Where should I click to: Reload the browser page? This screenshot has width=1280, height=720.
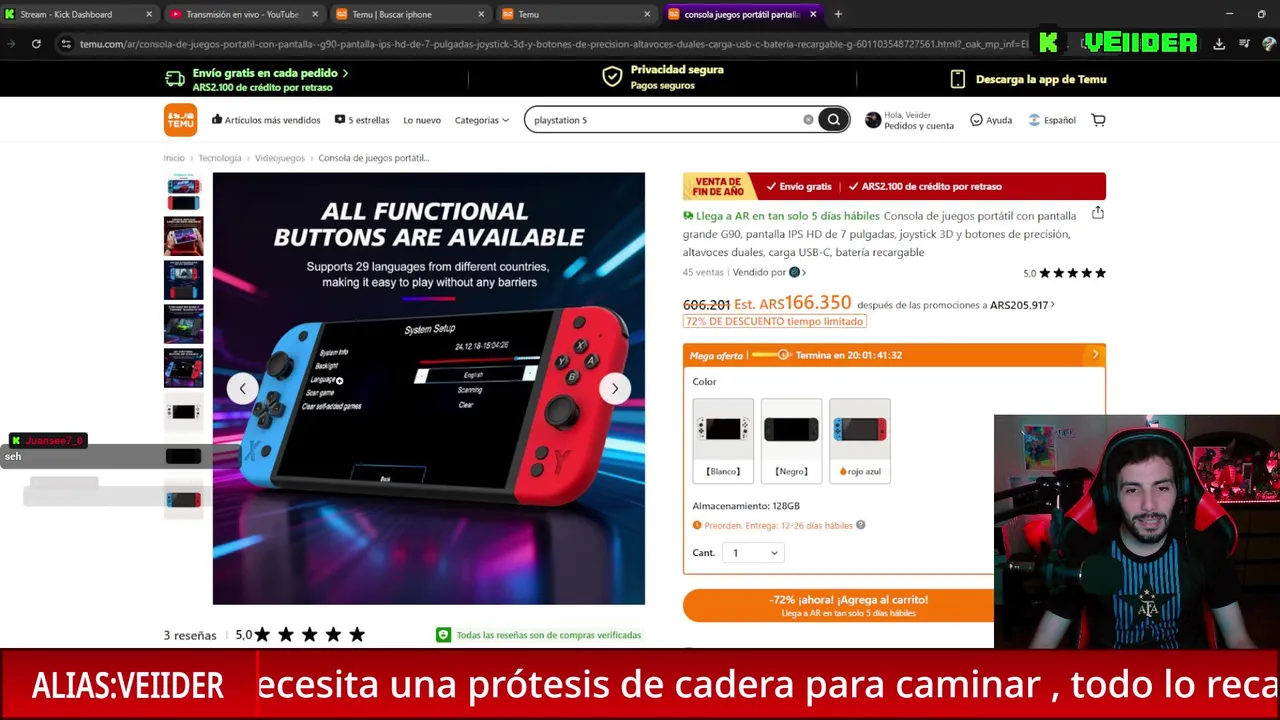[36, 44]
